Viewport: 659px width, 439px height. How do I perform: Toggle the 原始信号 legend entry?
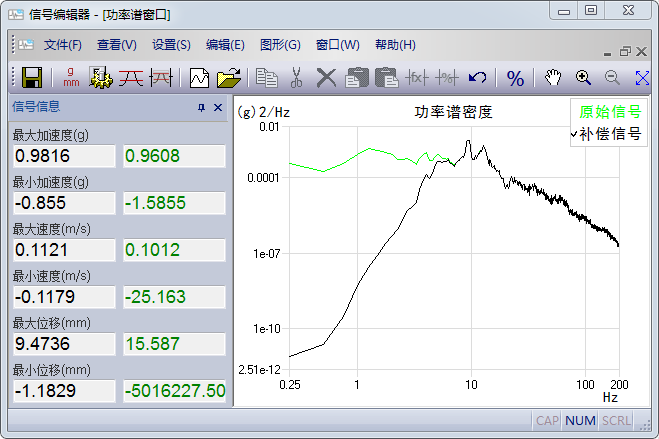pos(610,112)
